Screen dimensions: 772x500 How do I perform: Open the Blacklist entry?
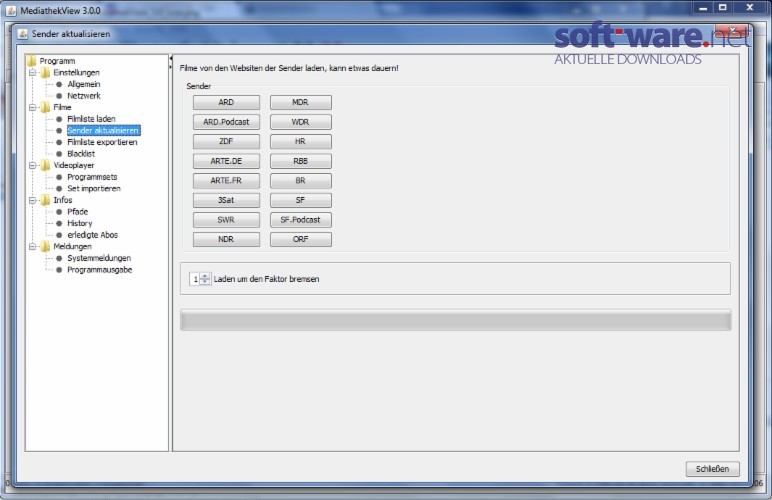81,154
